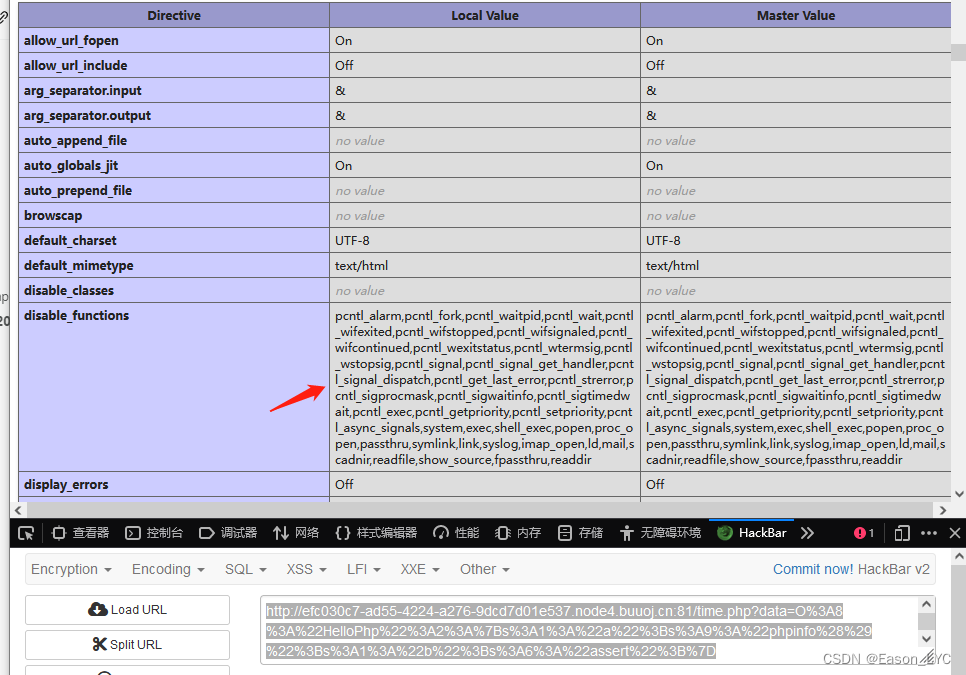
Task: Open the LFI dropdown menu
Action: [363, 569]
